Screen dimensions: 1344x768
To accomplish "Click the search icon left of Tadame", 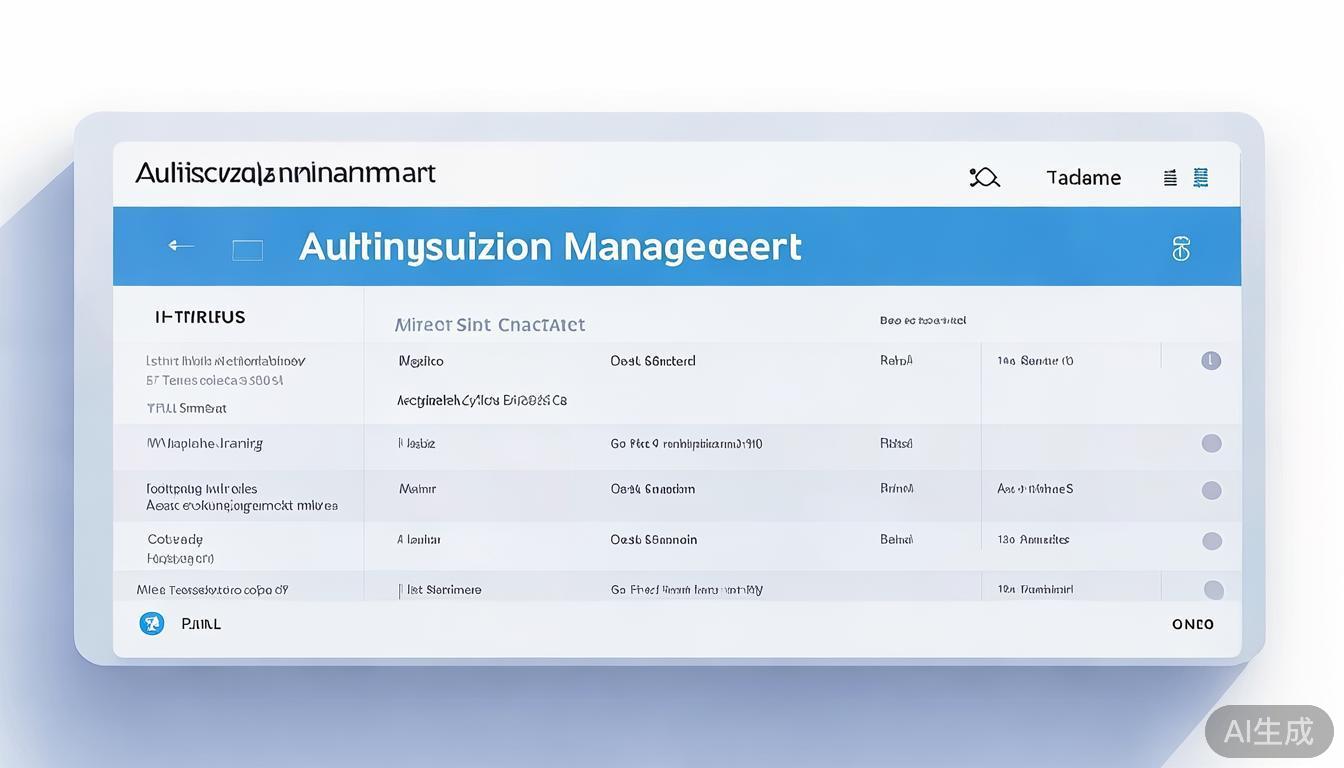I will [x=984, y=178].
